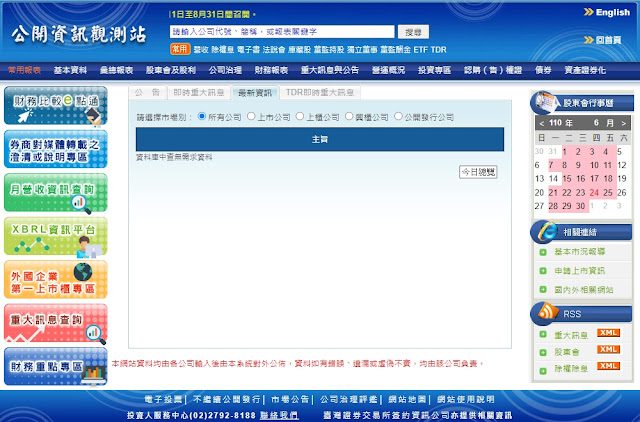Click the green plus icon beside 國內外相關網站

(543, 289)
